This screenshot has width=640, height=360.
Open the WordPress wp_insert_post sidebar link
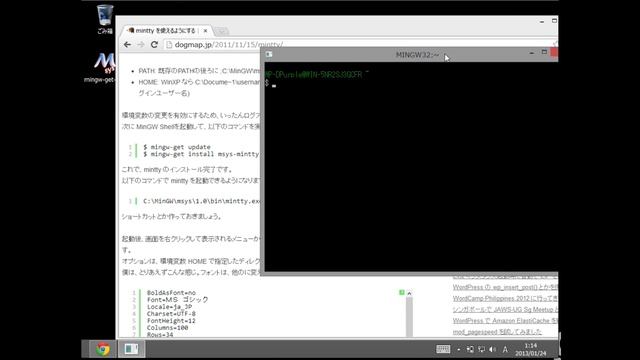click(x=505, y=287)
